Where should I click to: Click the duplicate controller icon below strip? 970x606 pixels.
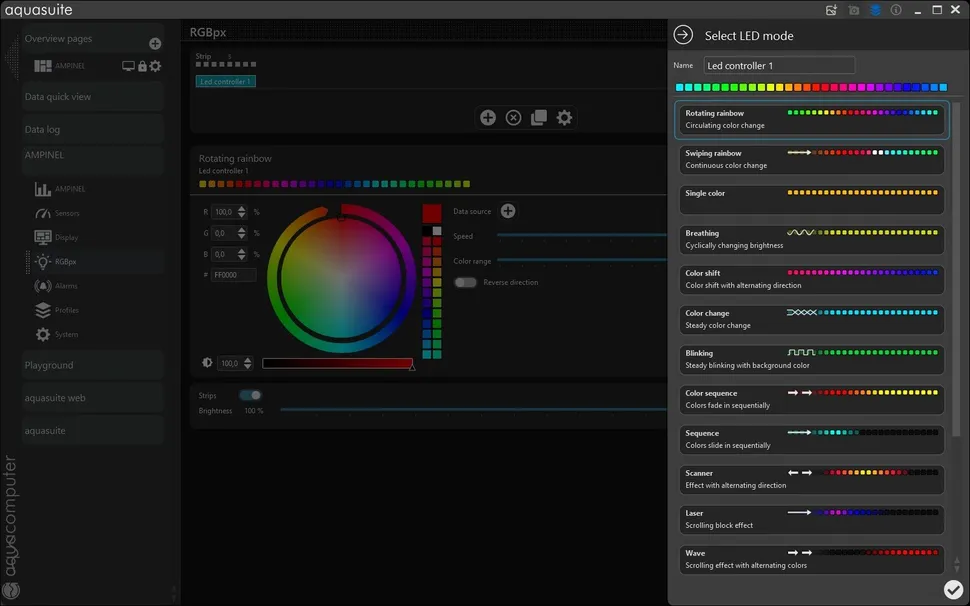click(539, 118)
